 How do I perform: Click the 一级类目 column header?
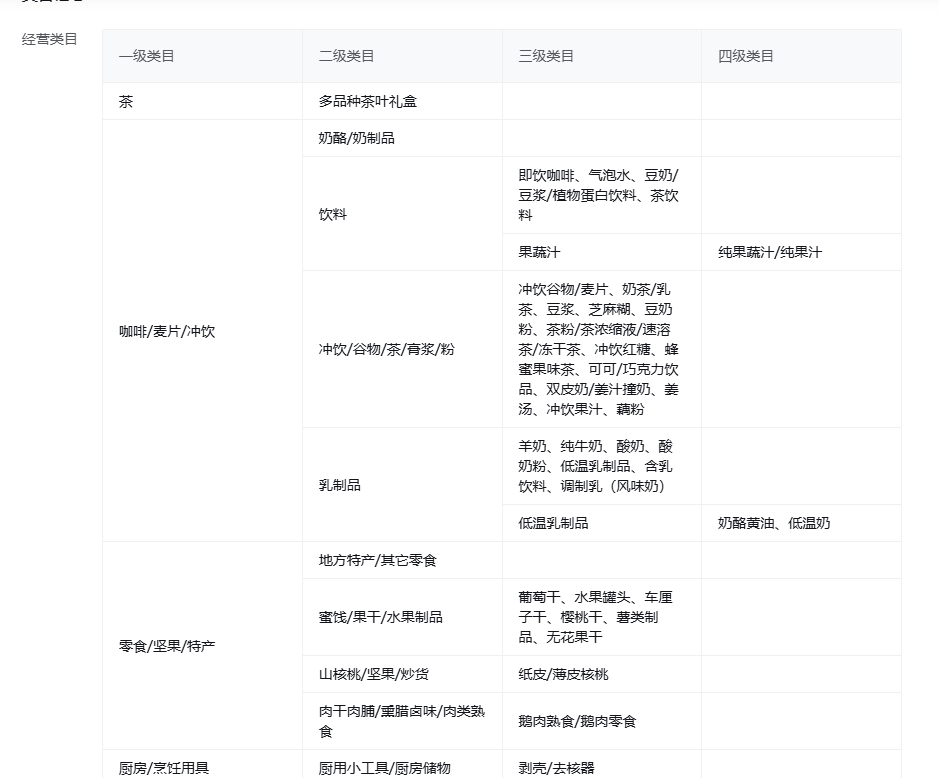pyautogui.click(x=146, y=56)
